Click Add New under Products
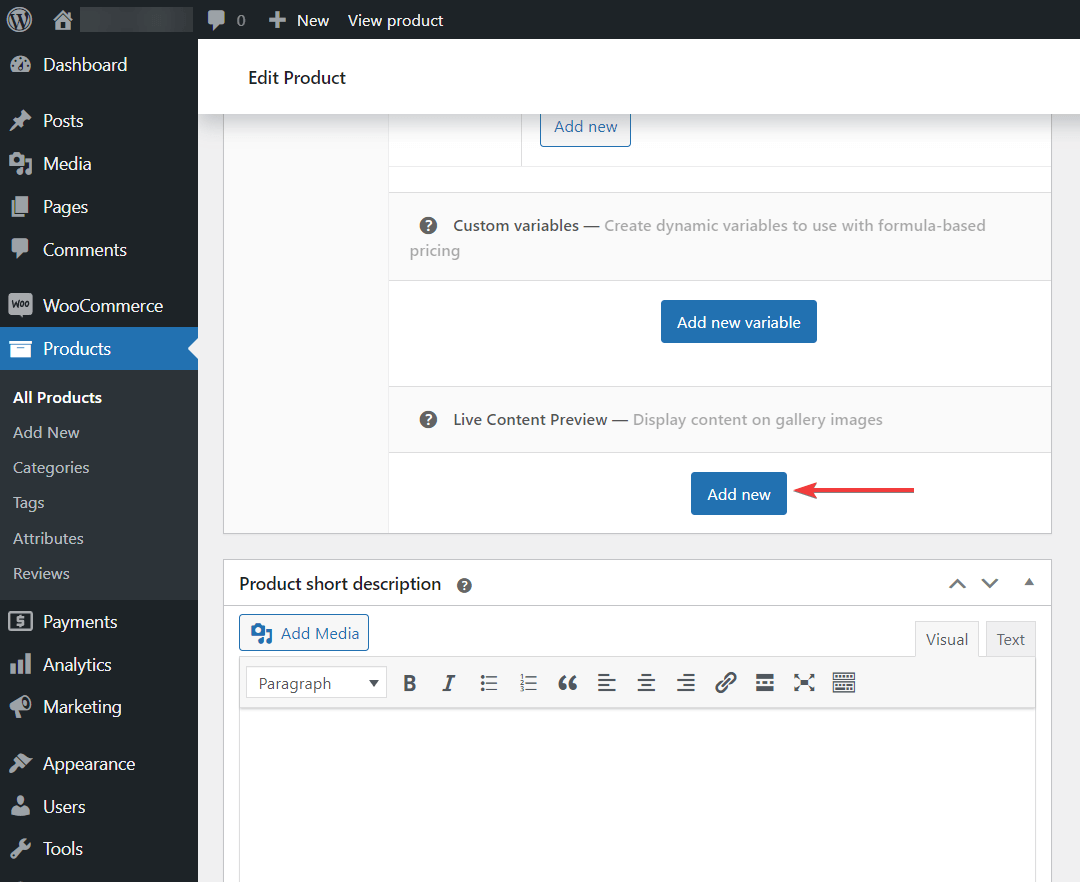1080x882 pixels. click(46, 432)
